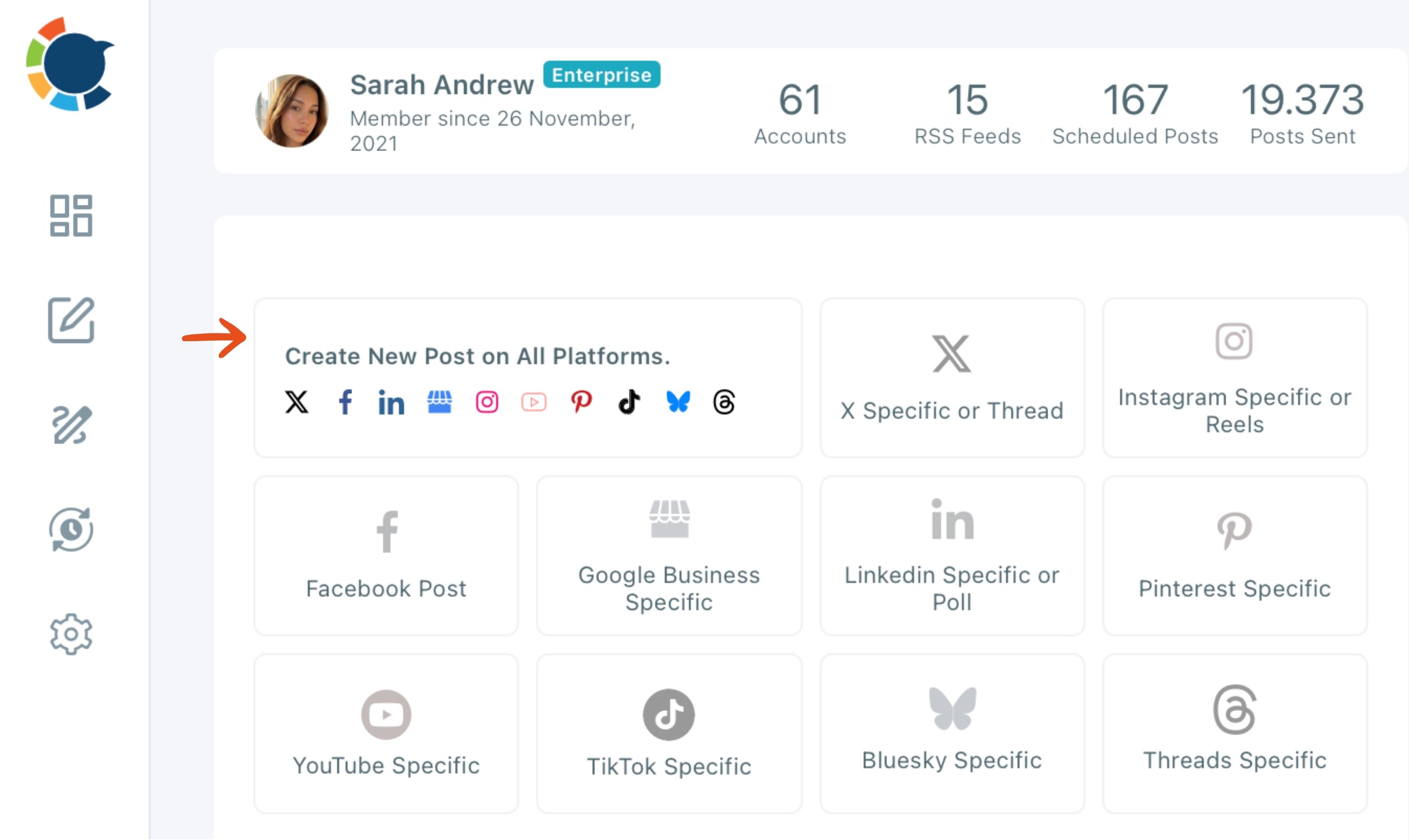The width and height of the screenshot is (1409, 840).
Task: Open the dashboard grid icon in sidebar
Action: point(71,216)
